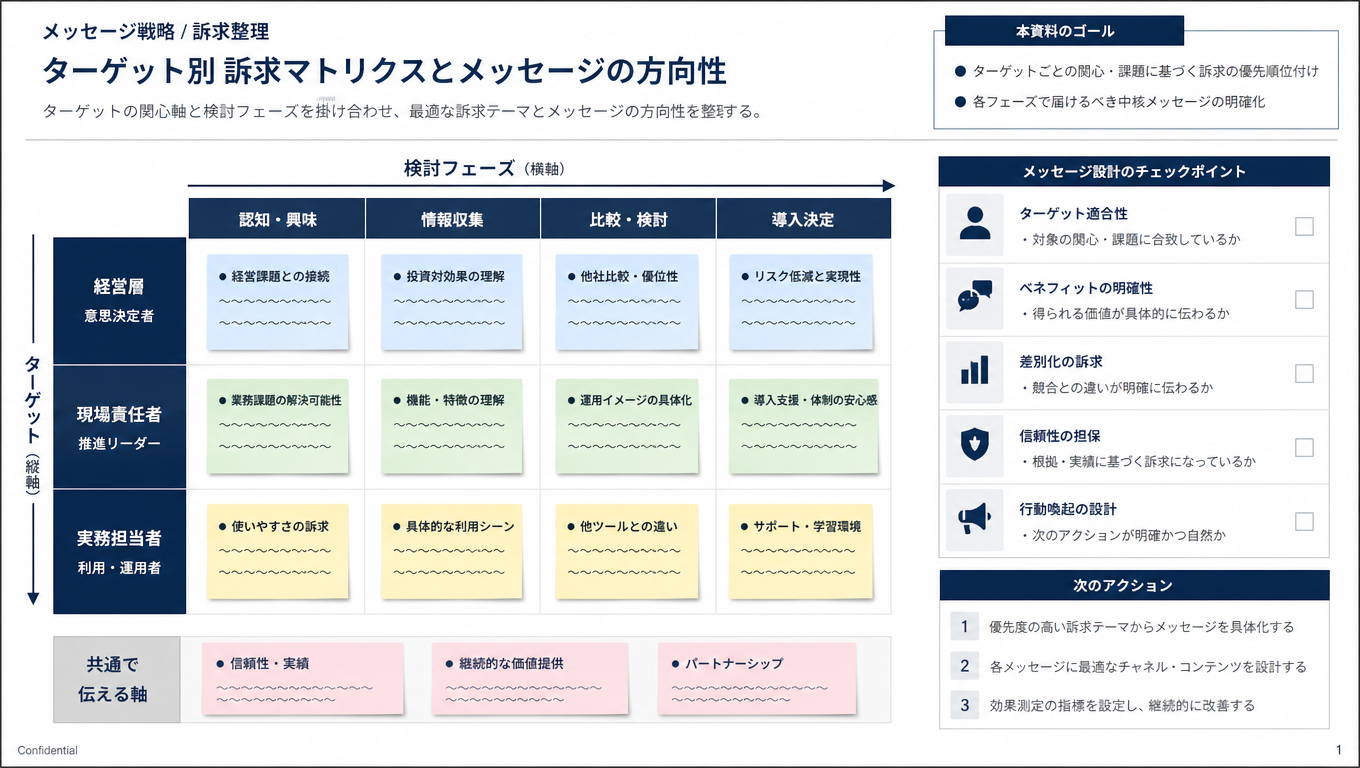Tick the 信頼性の担保 checkbox
The width and height of the screenshot is (1360, 768).
pos(1304,447)
